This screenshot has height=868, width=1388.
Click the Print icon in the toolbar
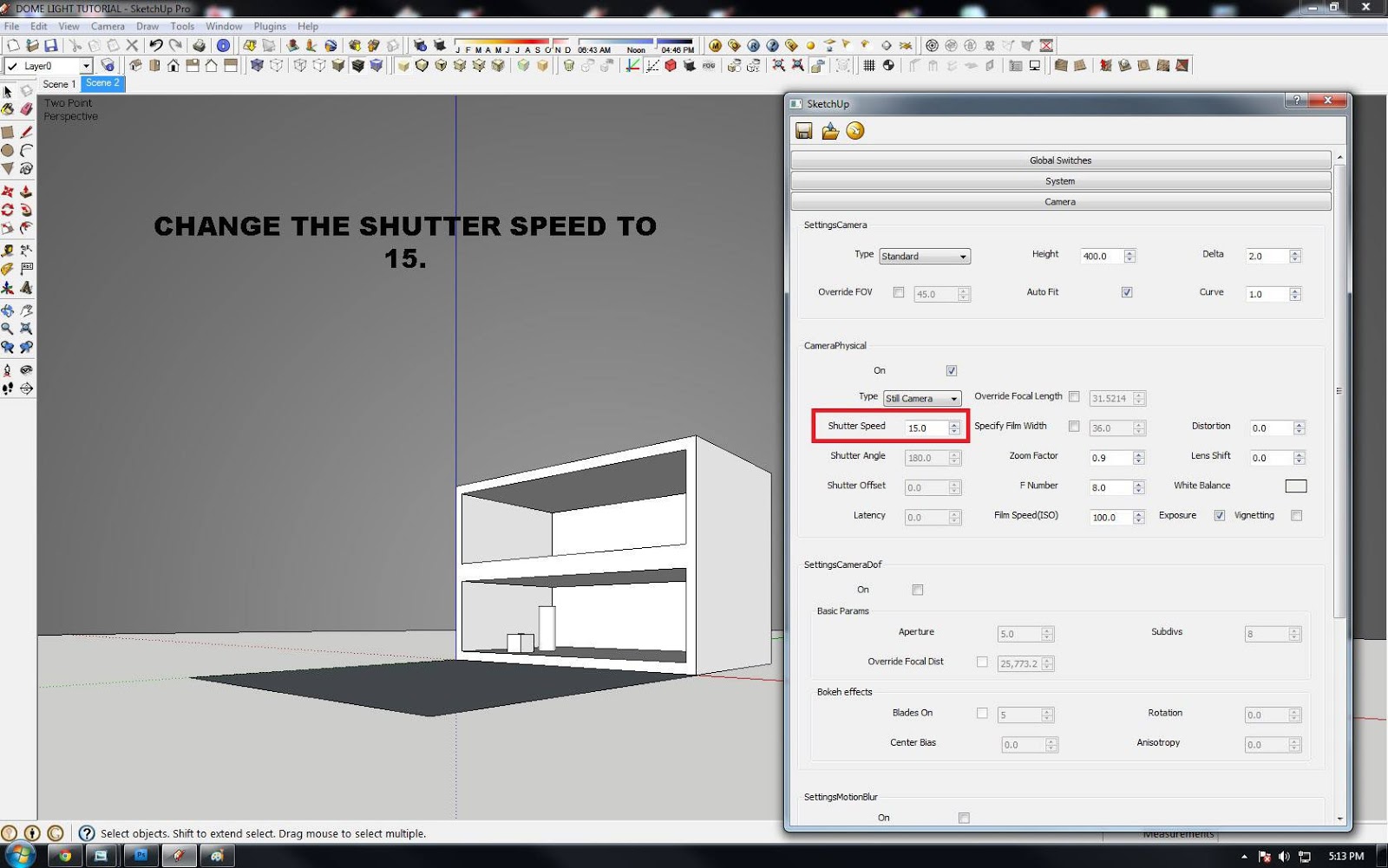[x=200, y=45]
